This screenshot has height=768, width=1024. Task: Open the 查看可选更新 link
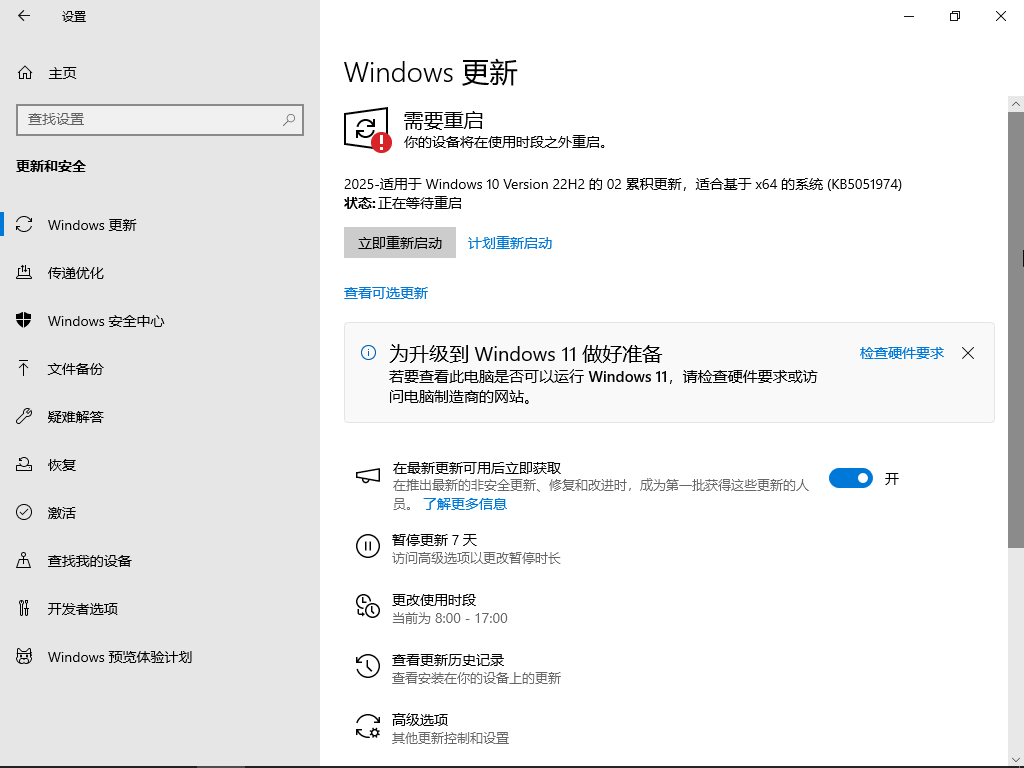386,293
